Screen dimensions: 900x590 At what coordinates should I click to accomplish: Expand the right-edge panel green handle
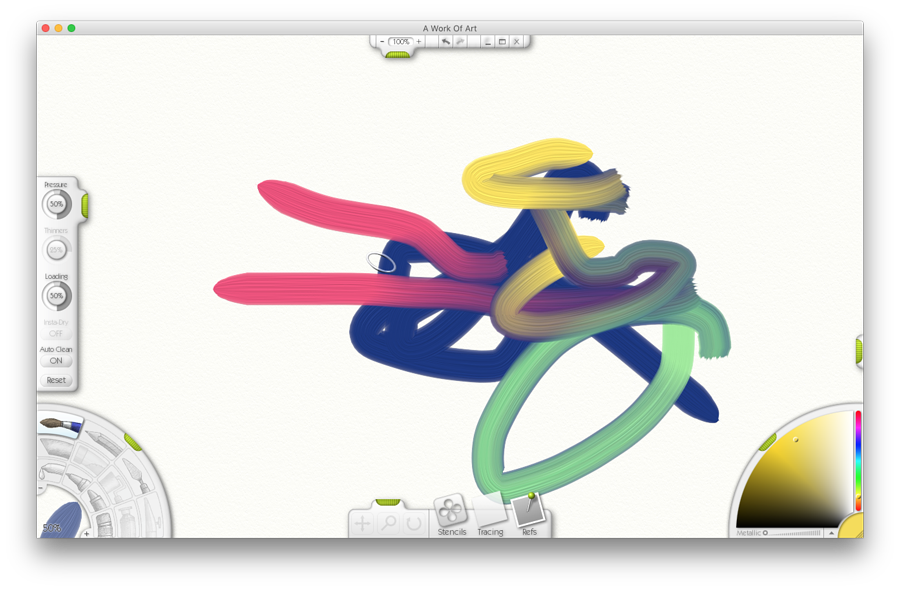[859, 351]
